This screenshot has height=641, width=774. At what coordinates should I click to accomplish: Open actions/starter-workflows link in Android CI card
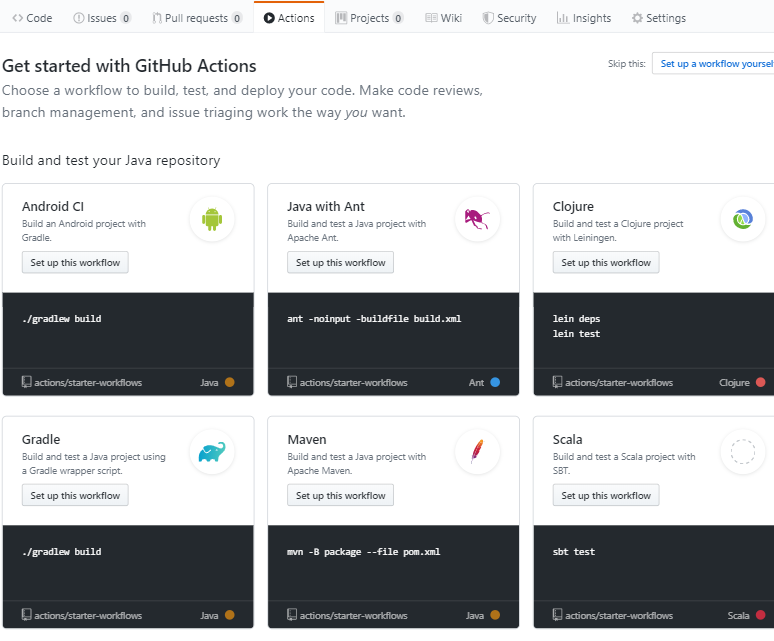coord(88,382)
